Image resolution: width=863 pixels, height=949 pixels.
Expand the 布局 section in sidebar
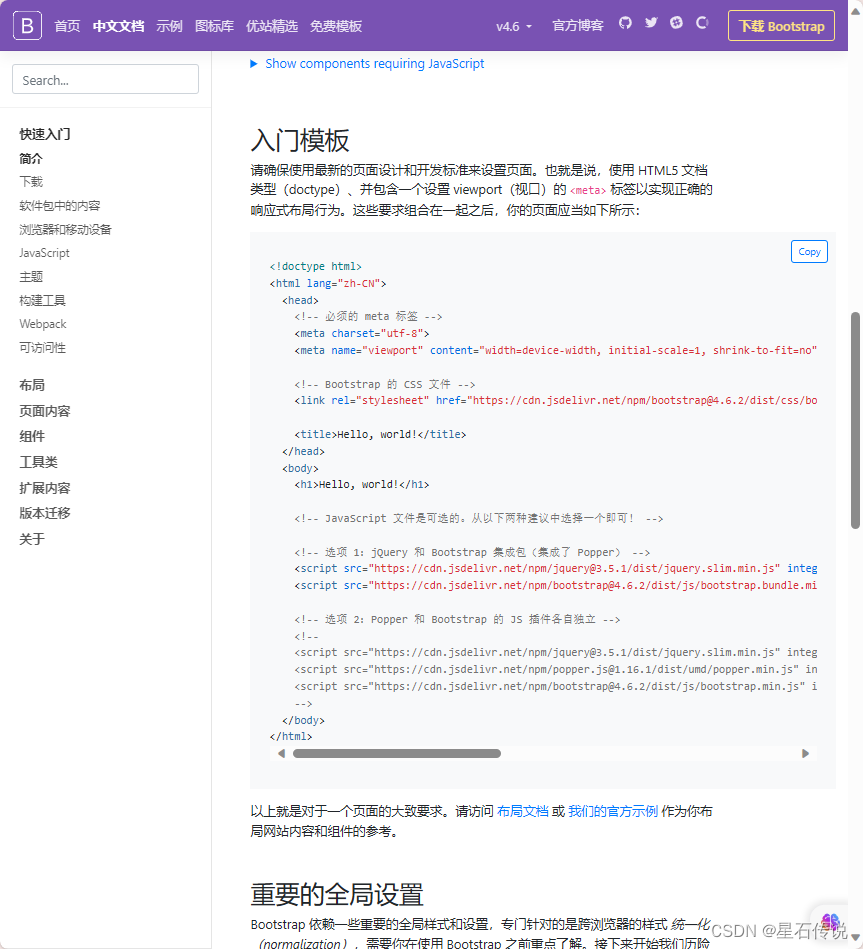pos(31,385)
